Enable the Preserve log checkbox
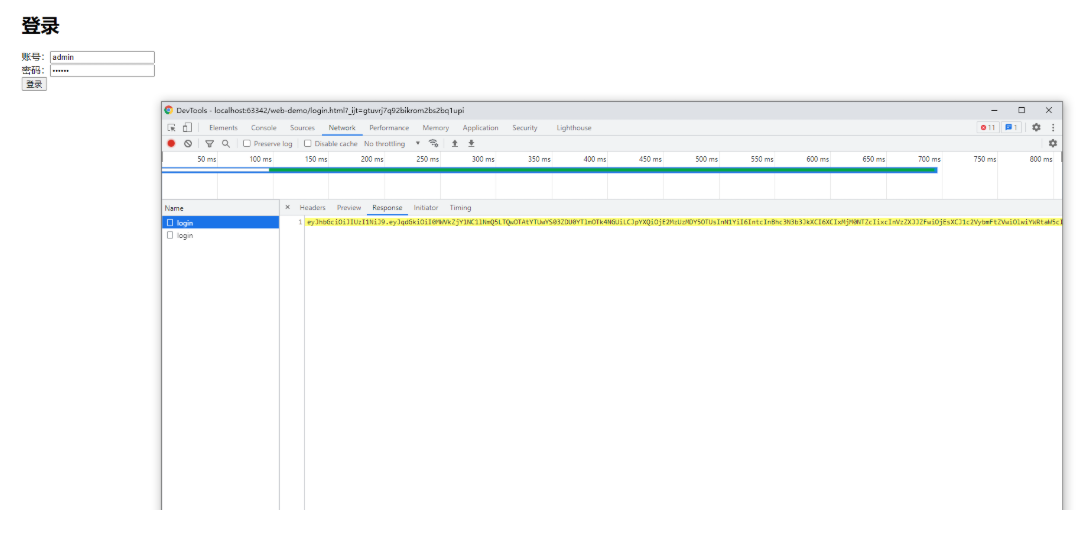 246,143
